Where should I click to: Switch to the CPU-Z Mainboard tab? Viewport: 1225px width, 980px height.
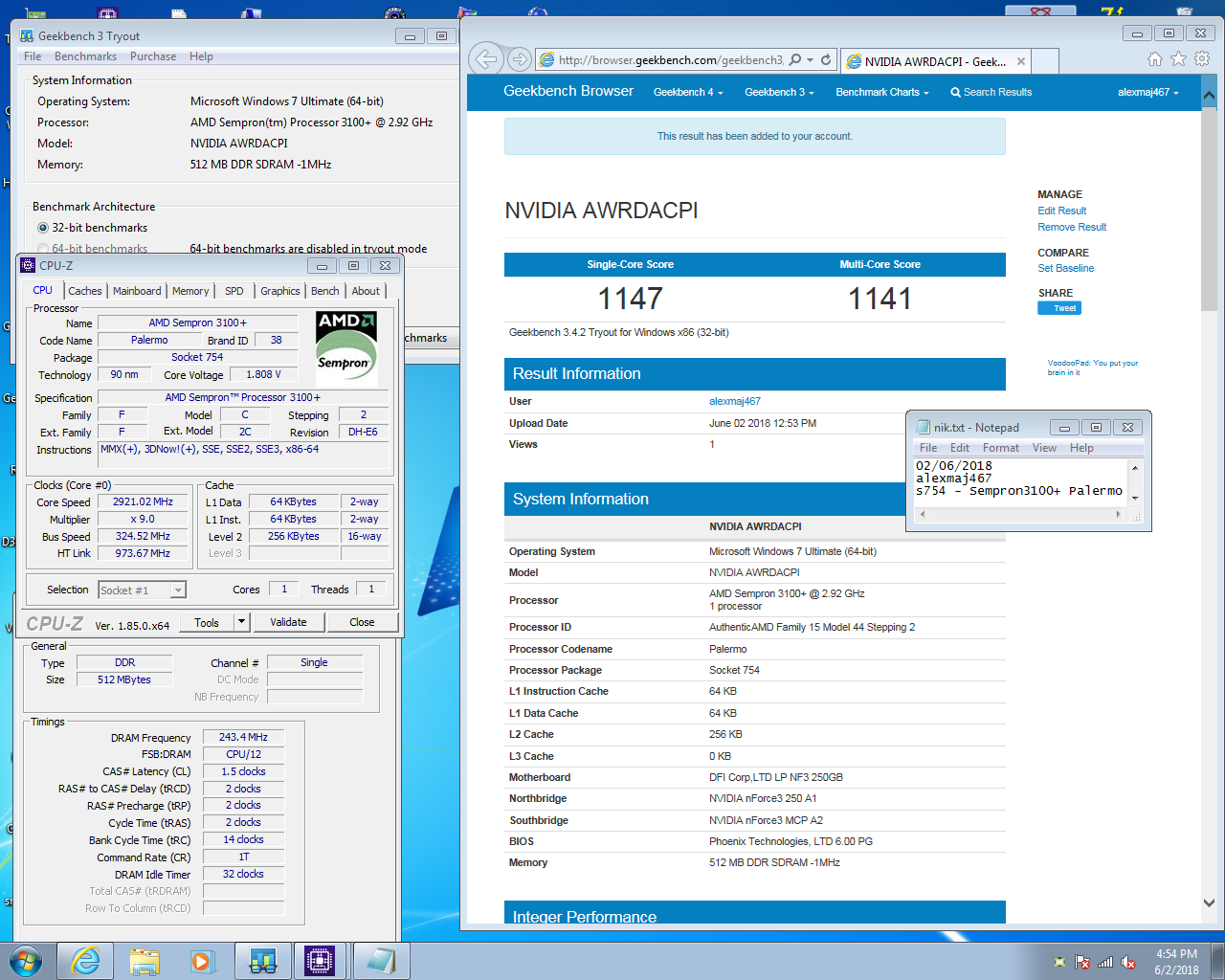click(x=137, y=291)
